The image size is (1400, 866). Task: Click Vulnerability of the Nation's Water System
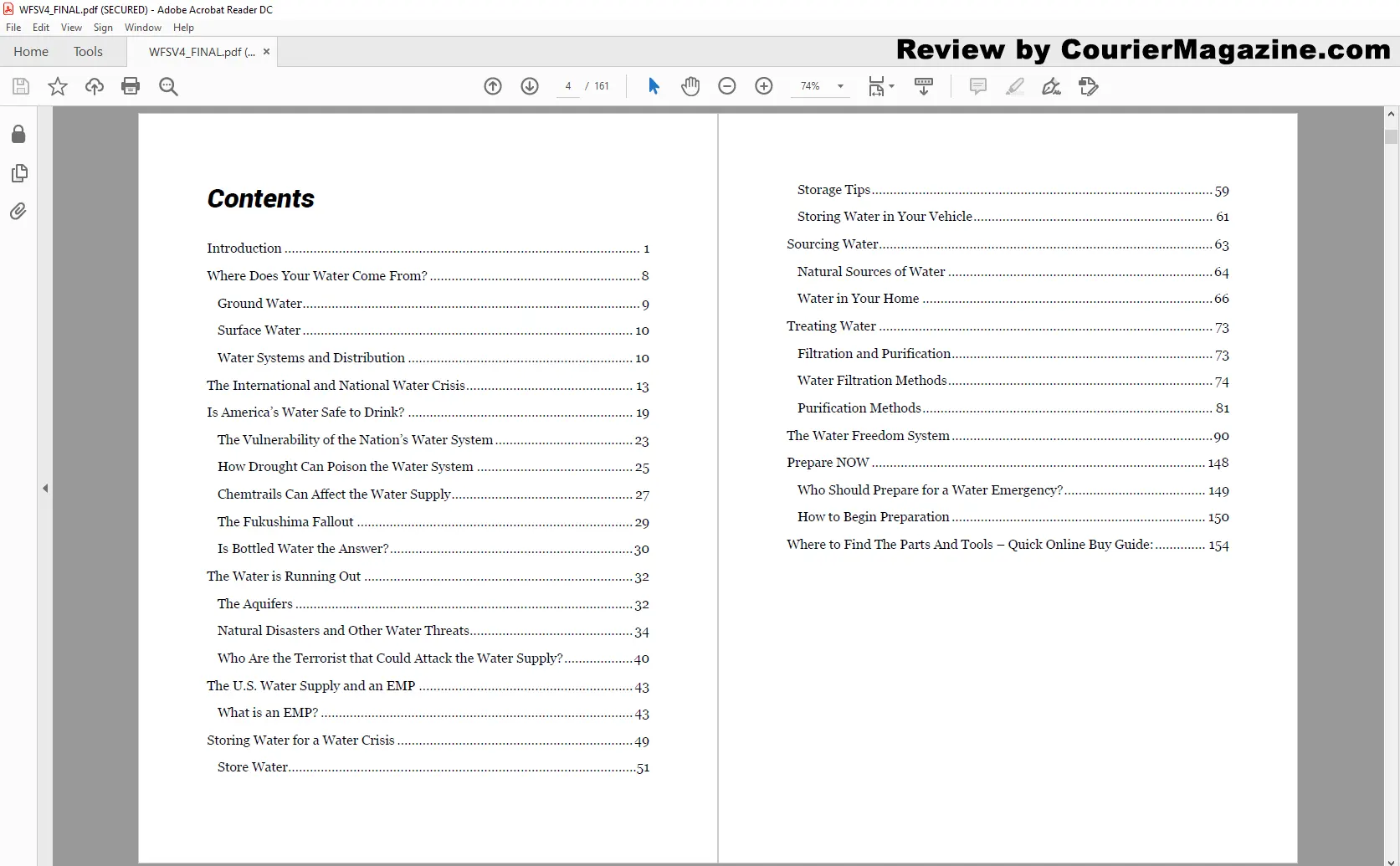pyautogui.click(x=433, y=440)
